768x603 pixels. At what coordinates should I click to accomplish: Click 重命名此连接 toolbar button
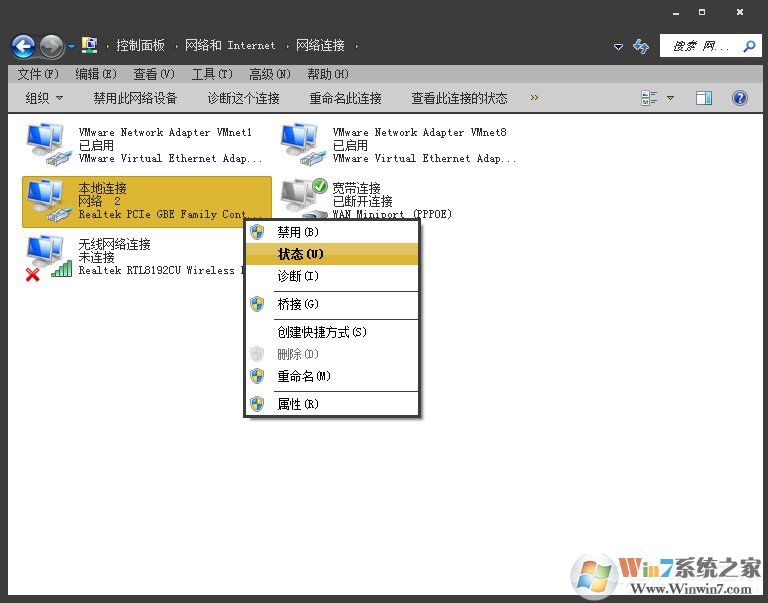pyautogui.click(x=345, y=98)
